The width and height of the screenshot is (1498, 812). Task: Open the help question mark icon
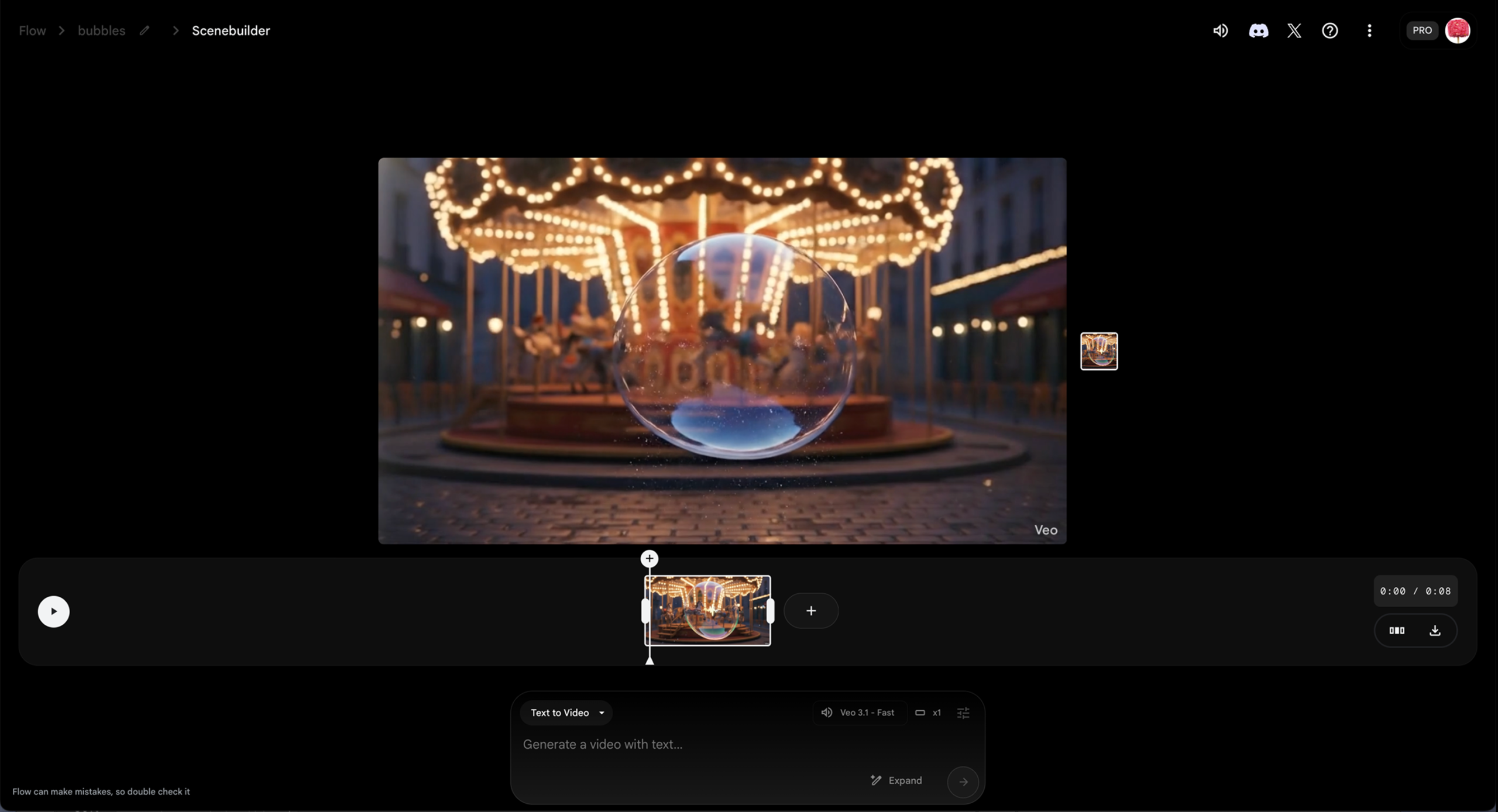coord(1329,30)
